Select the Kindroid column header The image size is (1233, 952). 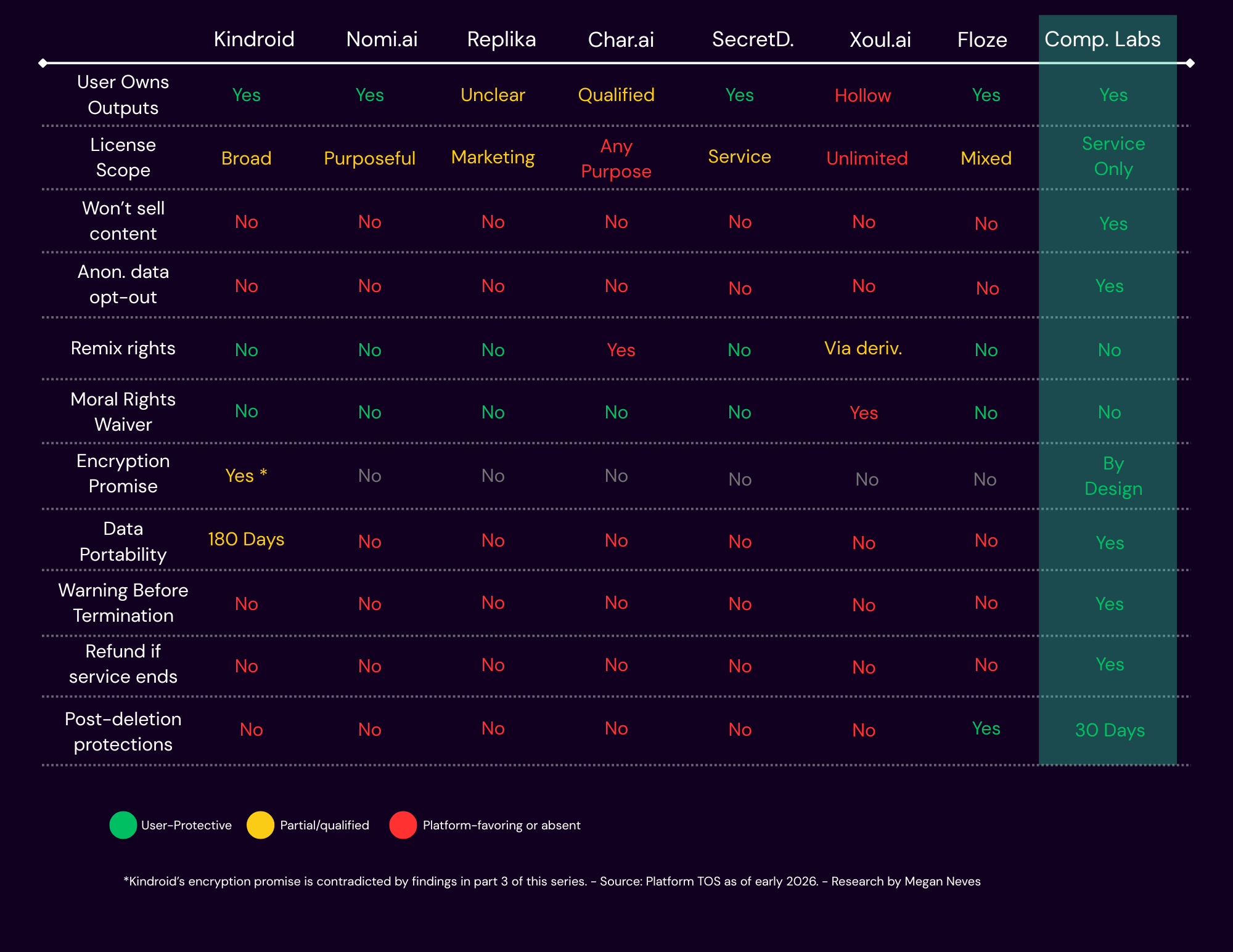click(x=254, y=39)
